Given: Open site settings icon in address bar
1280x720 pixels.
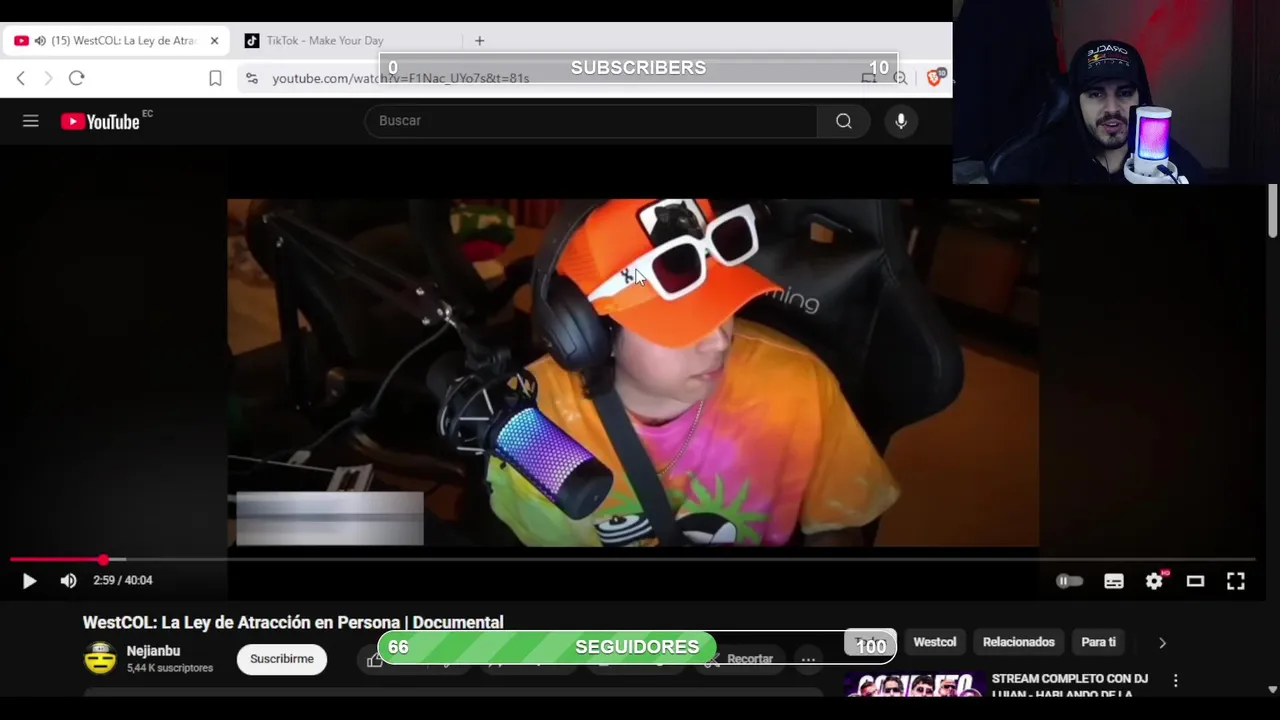Looking at the screenshot, I should [x=251, y=78].
